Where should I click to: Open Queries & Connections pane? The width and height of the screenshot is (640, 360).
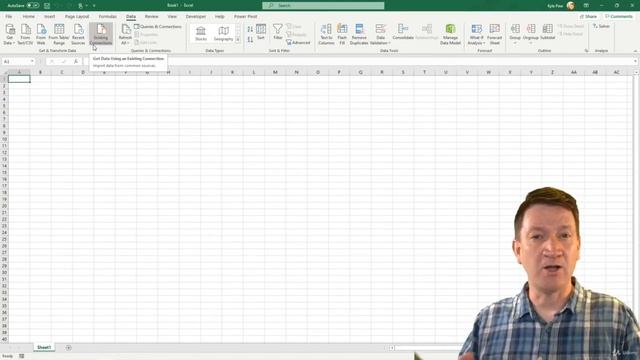158,27
